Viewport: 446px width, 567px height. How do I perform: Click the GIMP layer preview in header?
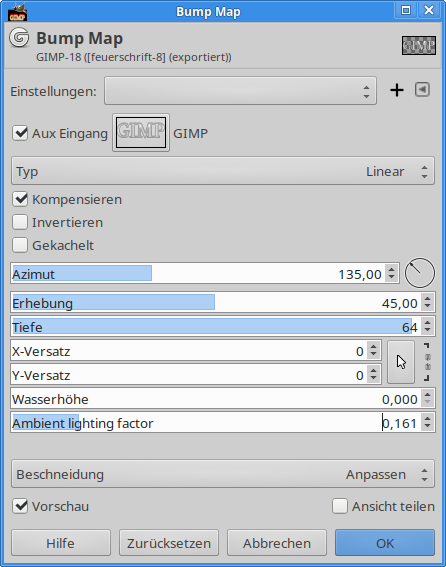coord(419,46)
